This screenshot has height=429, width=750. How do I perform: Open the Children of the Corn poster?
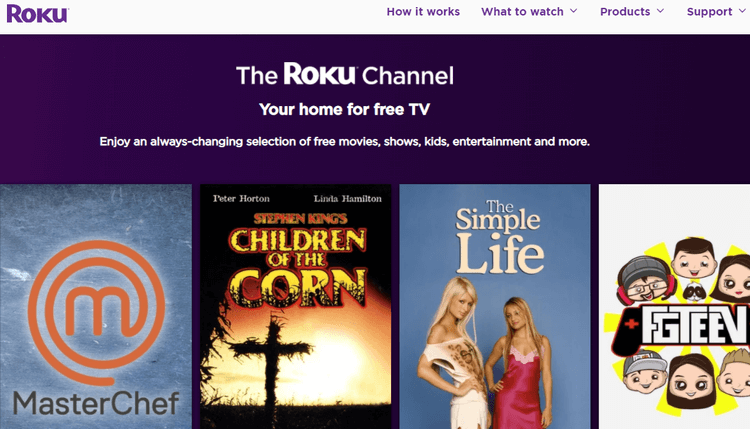point(296,307)
